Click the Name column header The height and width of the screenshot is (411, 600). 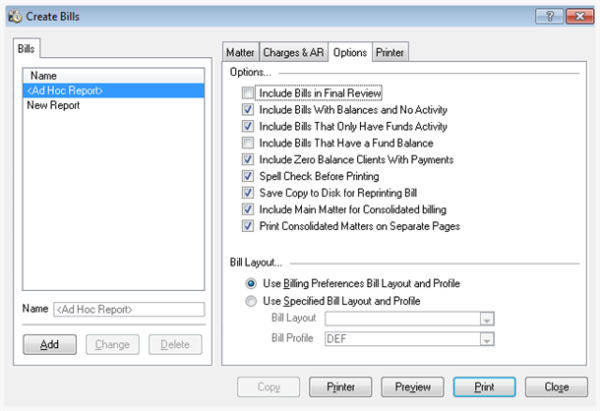114,76
